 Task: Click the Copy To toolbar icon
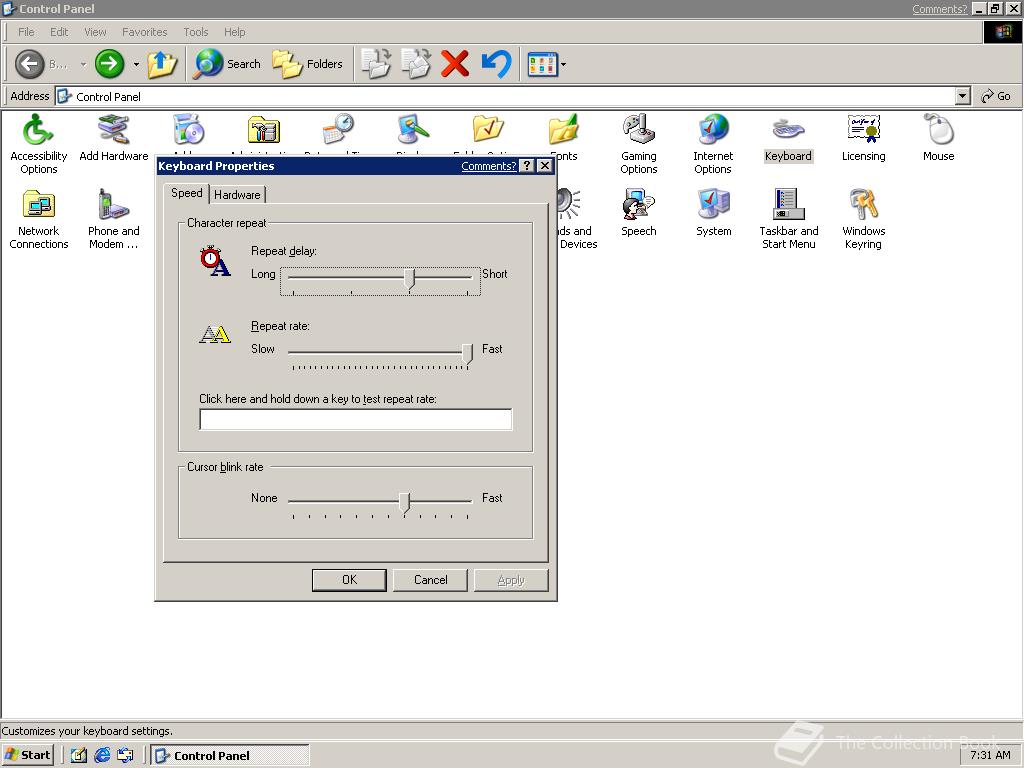click(415, 64)
